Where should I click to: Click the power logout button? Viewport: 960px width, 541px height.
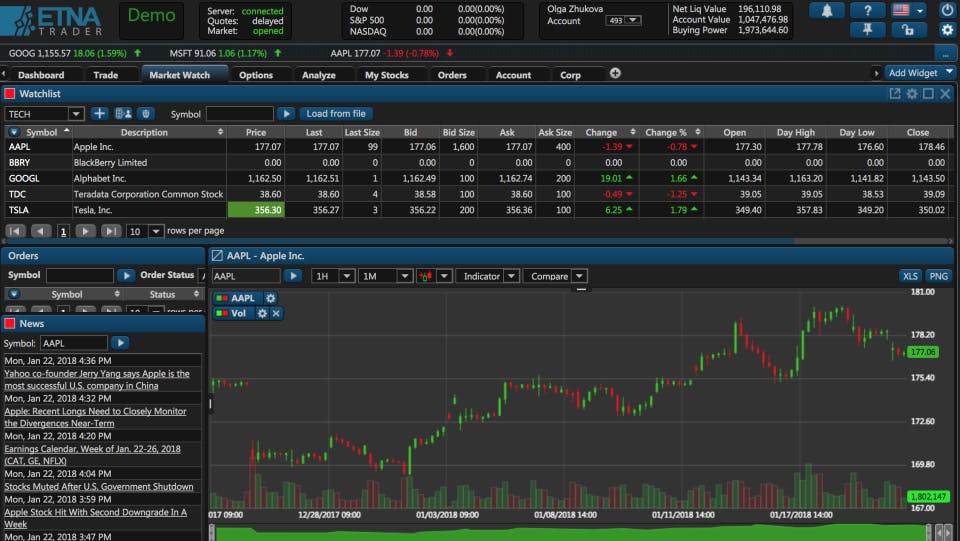tap(947, 10)
